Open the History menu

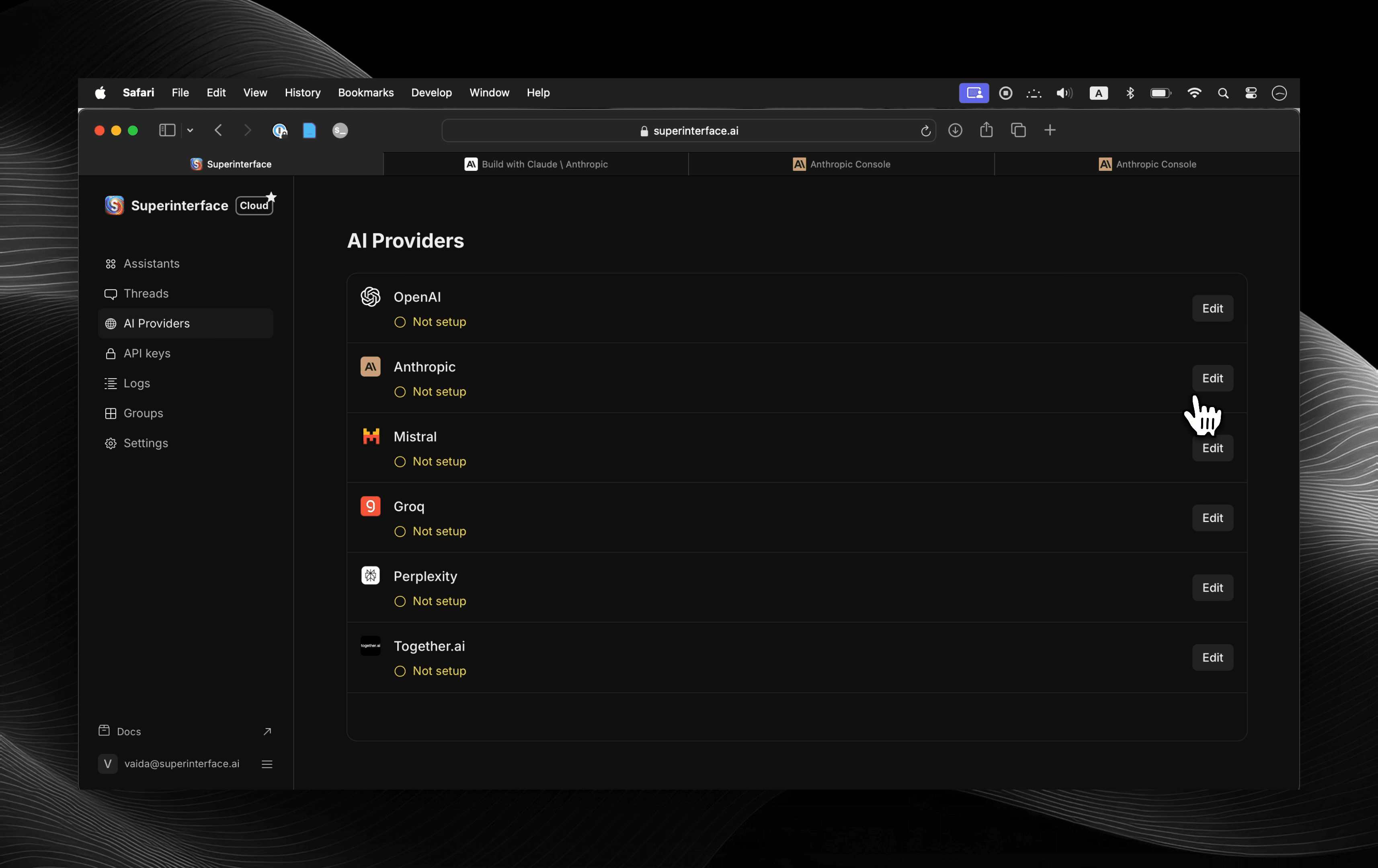[303, 93]
